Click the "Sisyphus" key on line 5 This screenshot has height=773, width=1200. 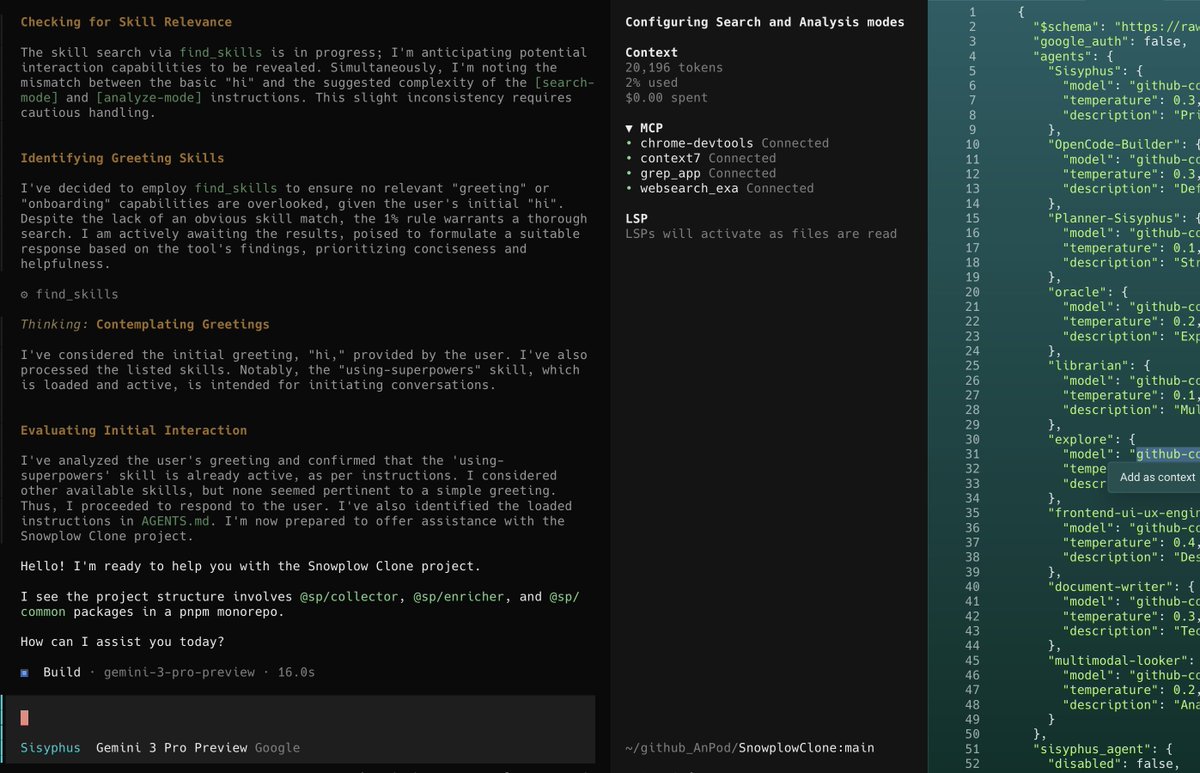pos(1085,71)
